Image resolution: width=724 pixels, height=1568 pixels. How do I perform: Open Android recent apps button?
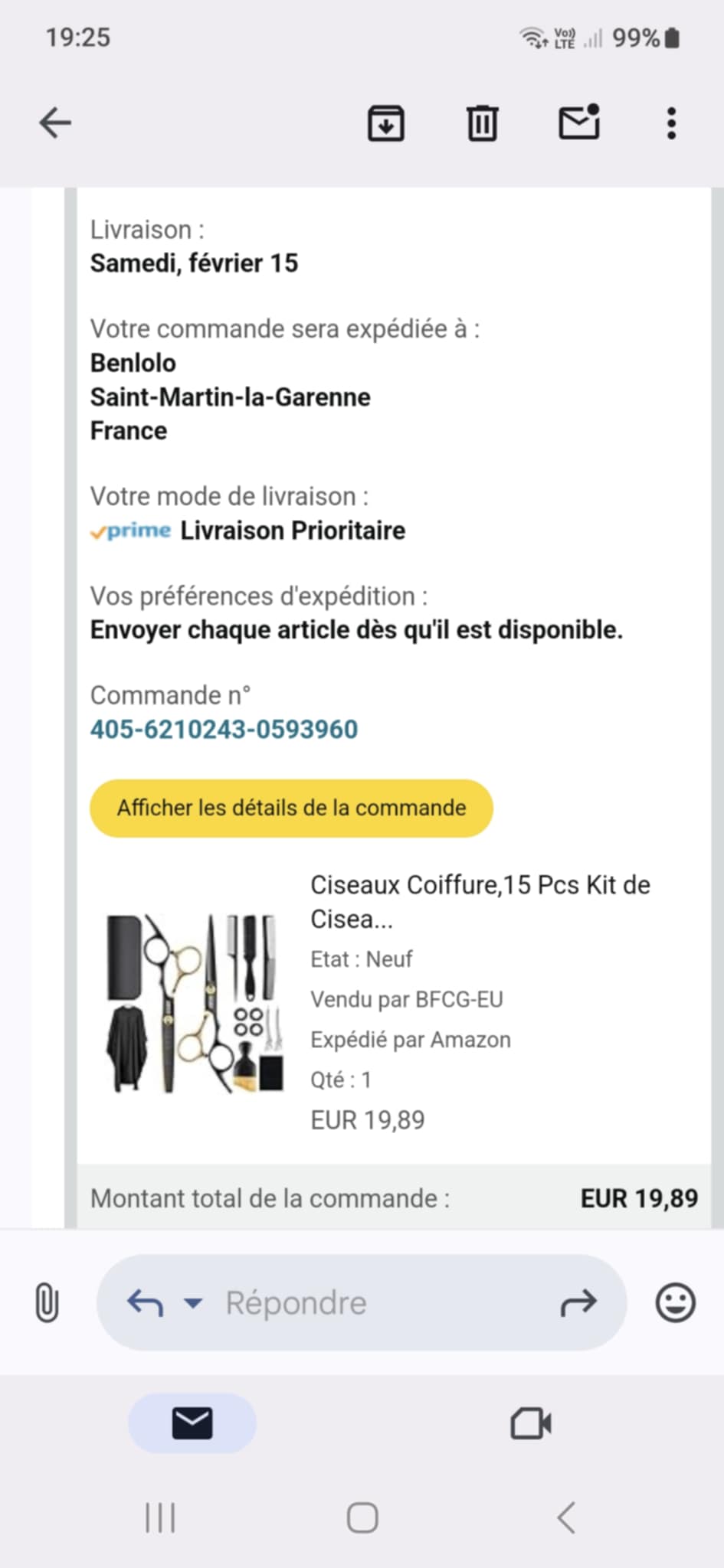click(x=160, y=1517)
